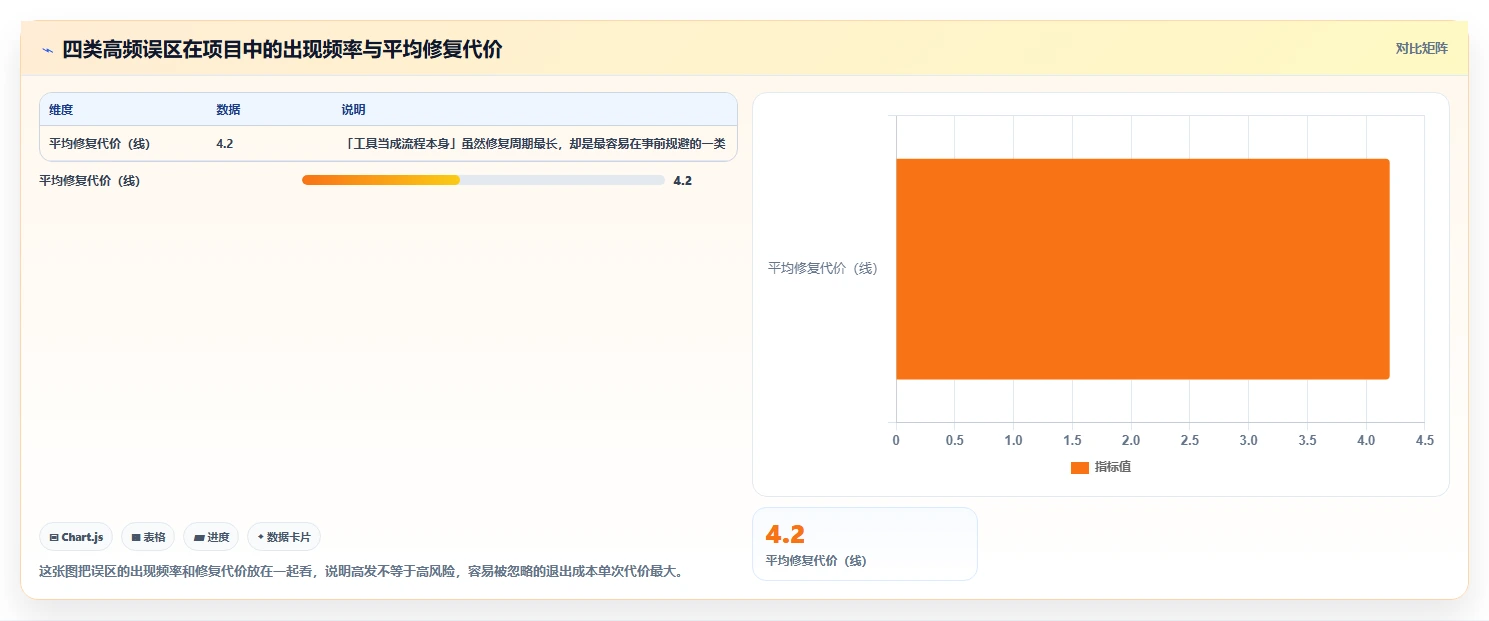Toggle the 指标值 legend swatch
This screenshot has width=1489, height=621.
point(1080,467)
